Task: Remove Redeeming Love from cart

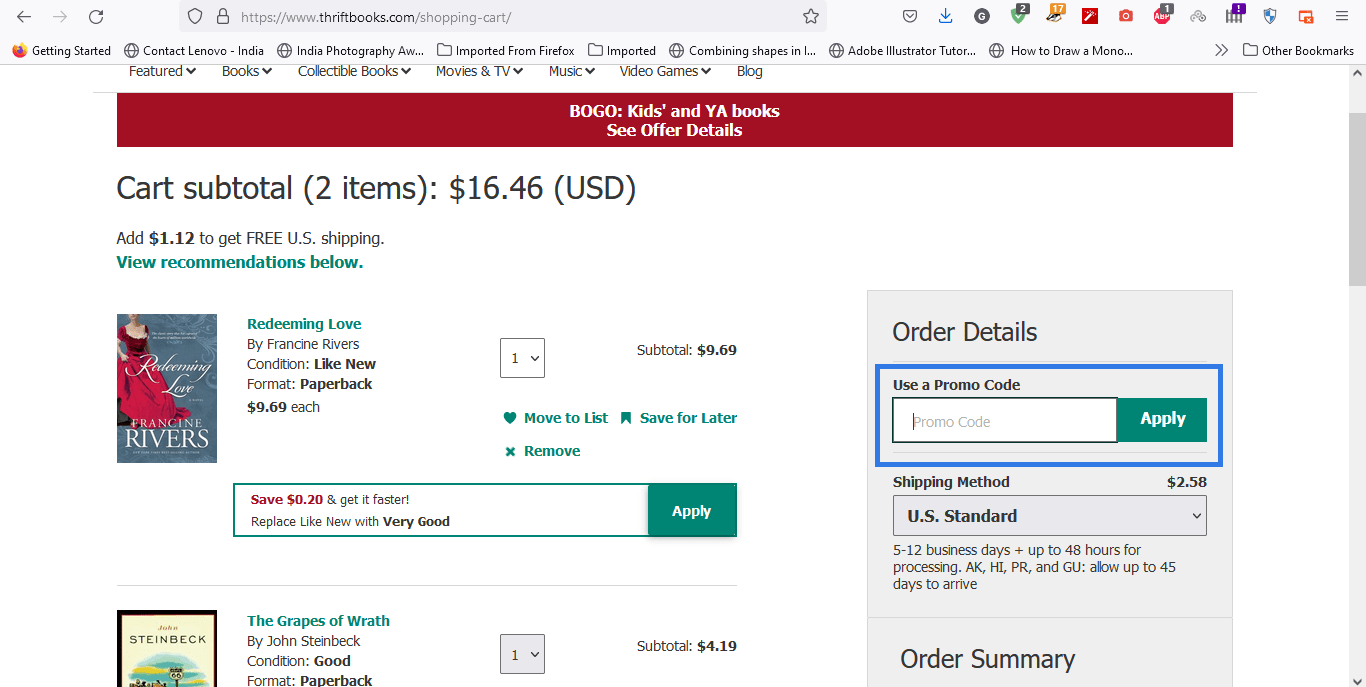Action: 542,451
